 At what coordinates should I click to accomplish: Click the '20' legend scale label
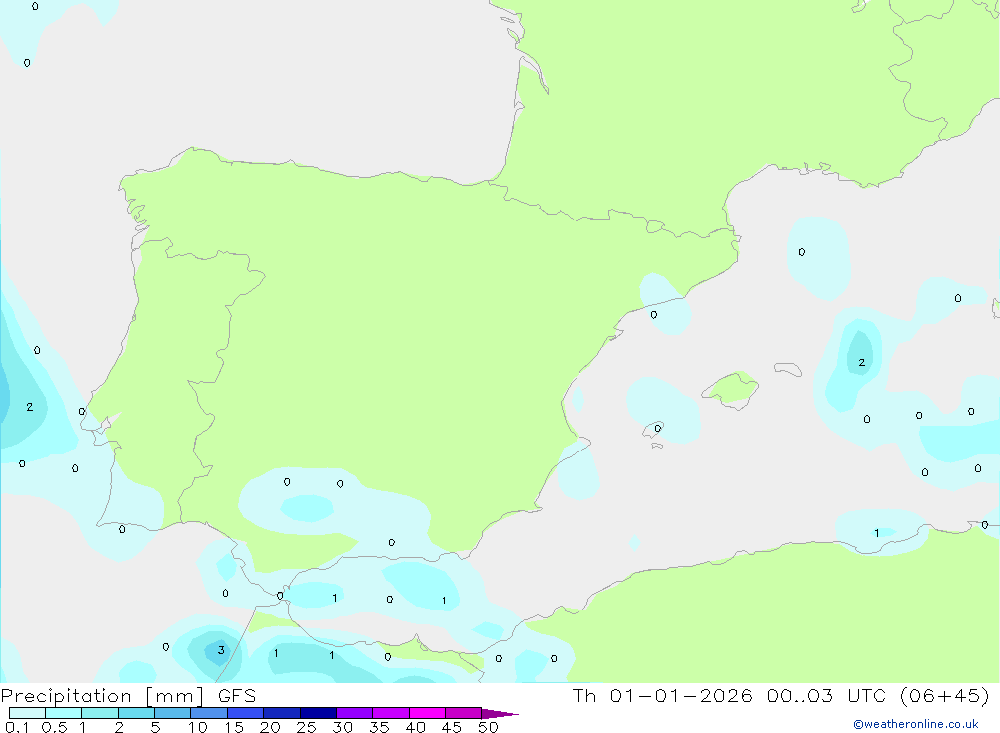click(270, 727)
